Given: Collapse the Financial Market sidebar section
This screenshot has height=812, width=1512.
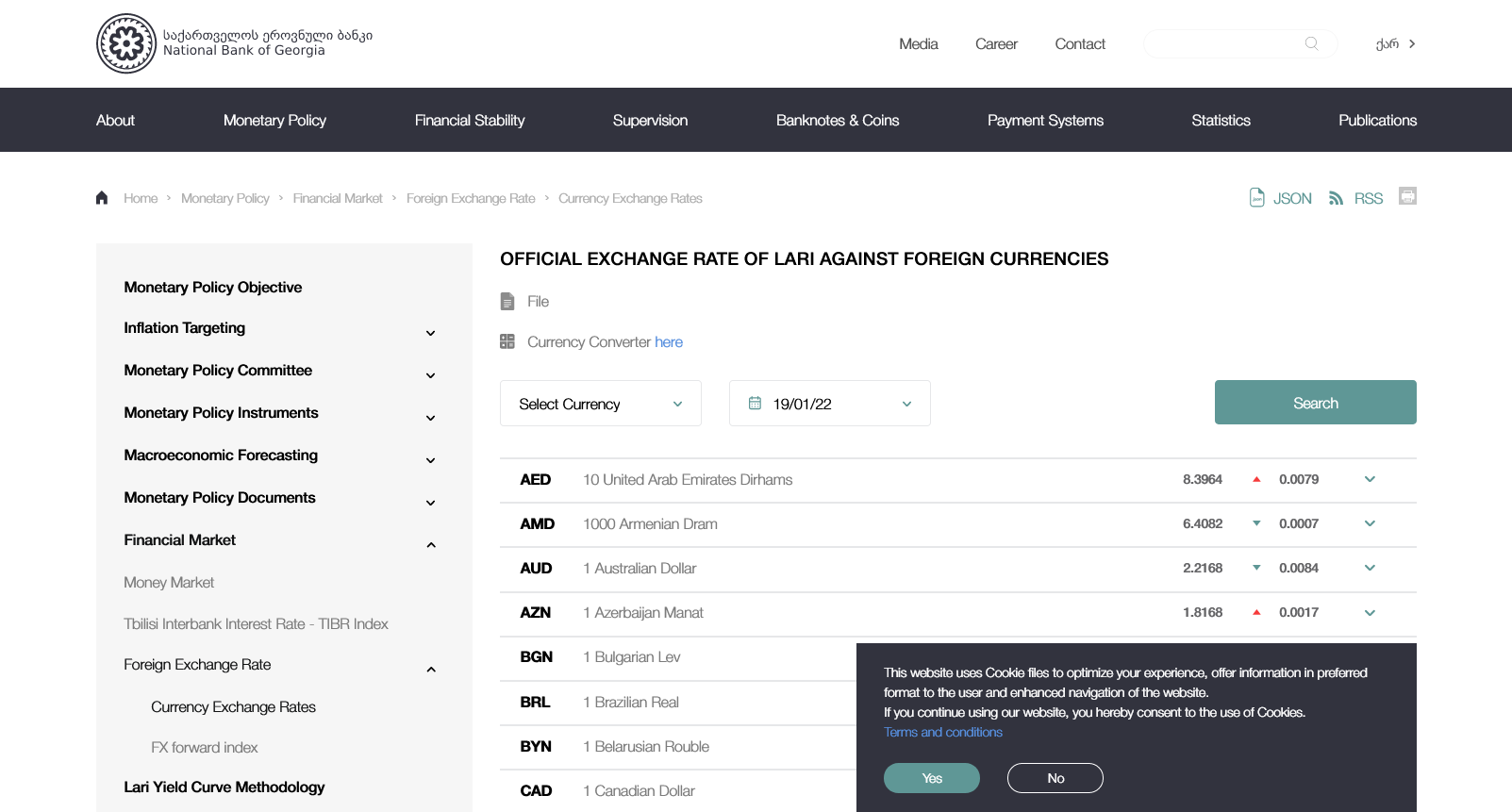Looking at the screenshot, I should 430,545.
